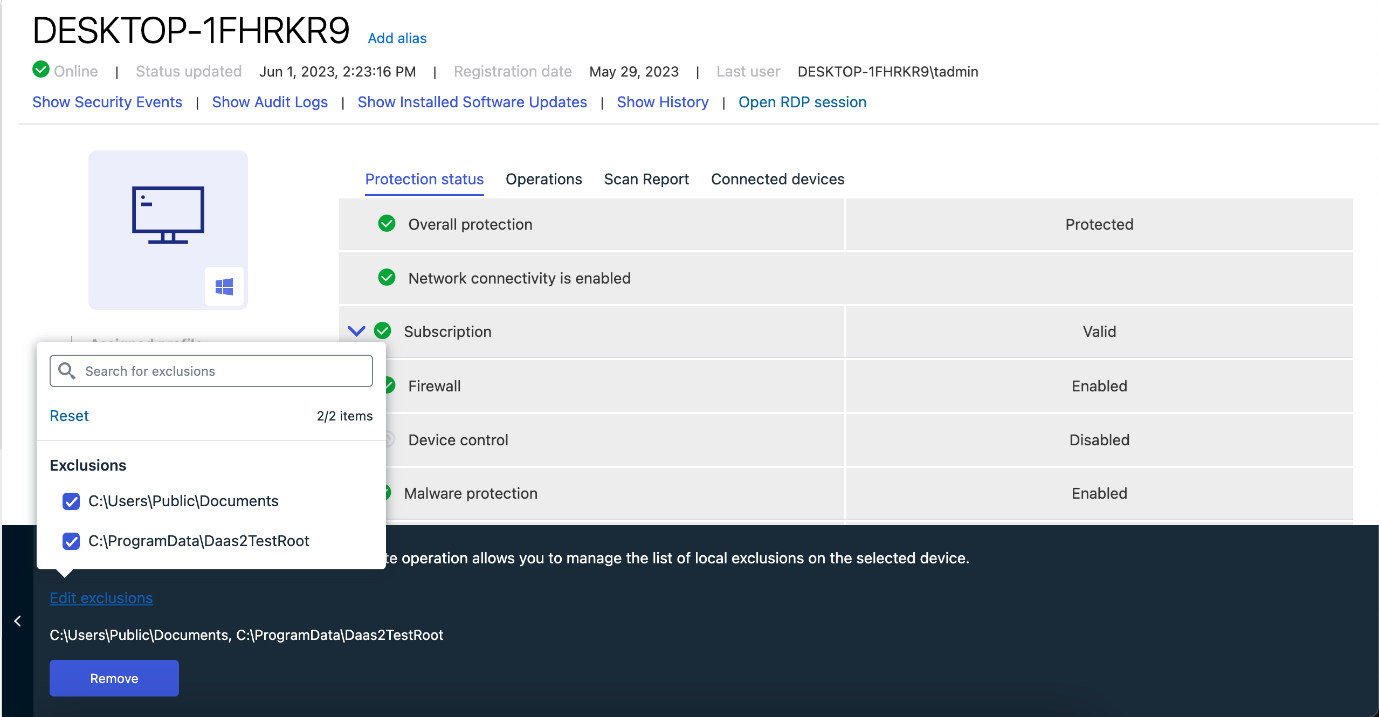Open RDP session link
This screenshot has height=717, width=1379.
pos(802,102)
